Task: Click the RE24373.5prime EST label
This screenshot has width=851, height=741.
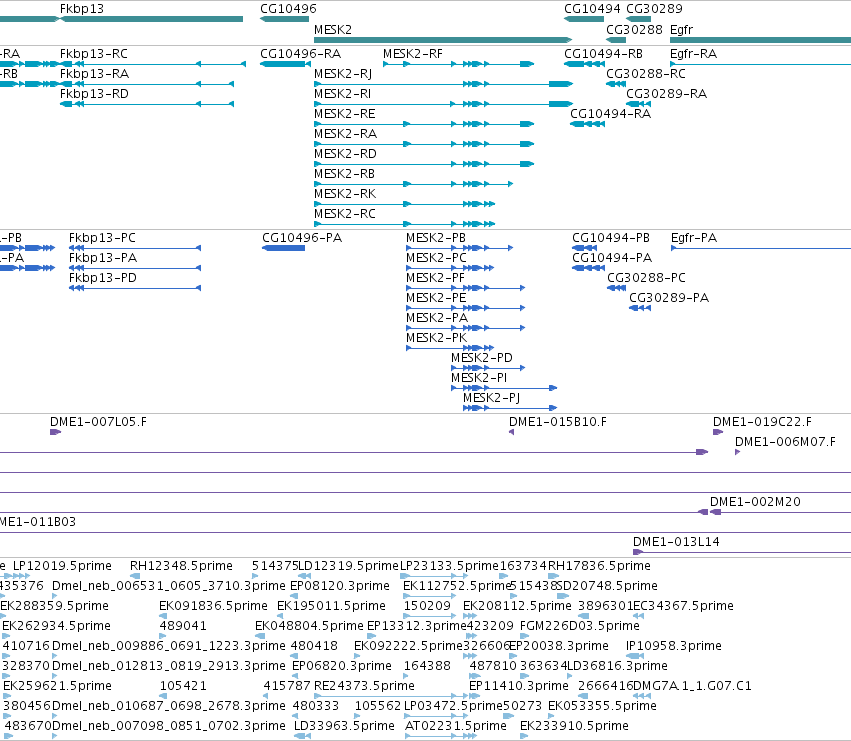Action: 364,686
